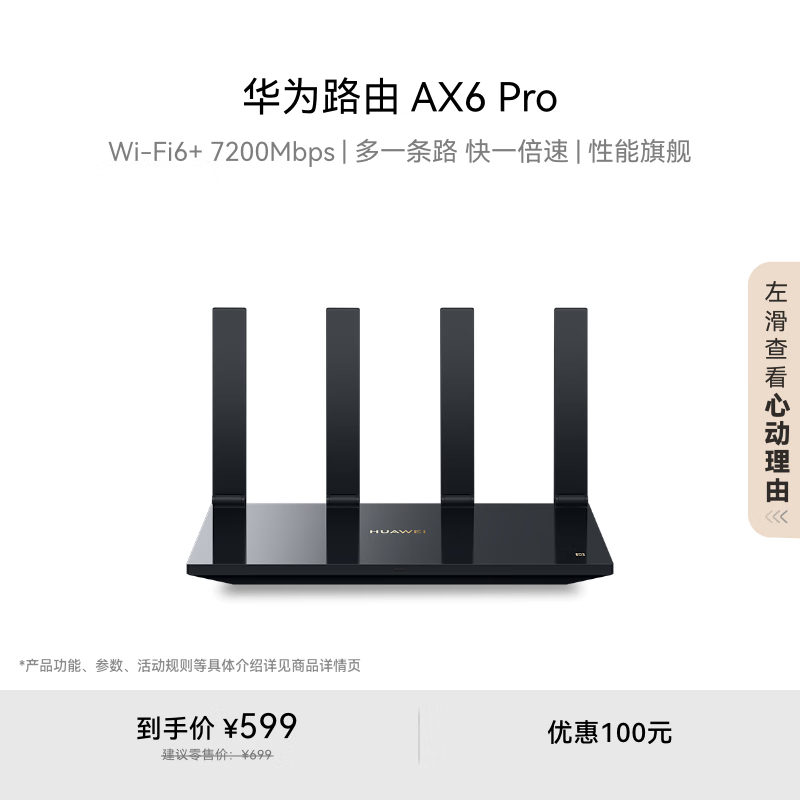Click the product disclaimer footnote text
The height and width of the screenshot is (800, 800).
(190, 666)
